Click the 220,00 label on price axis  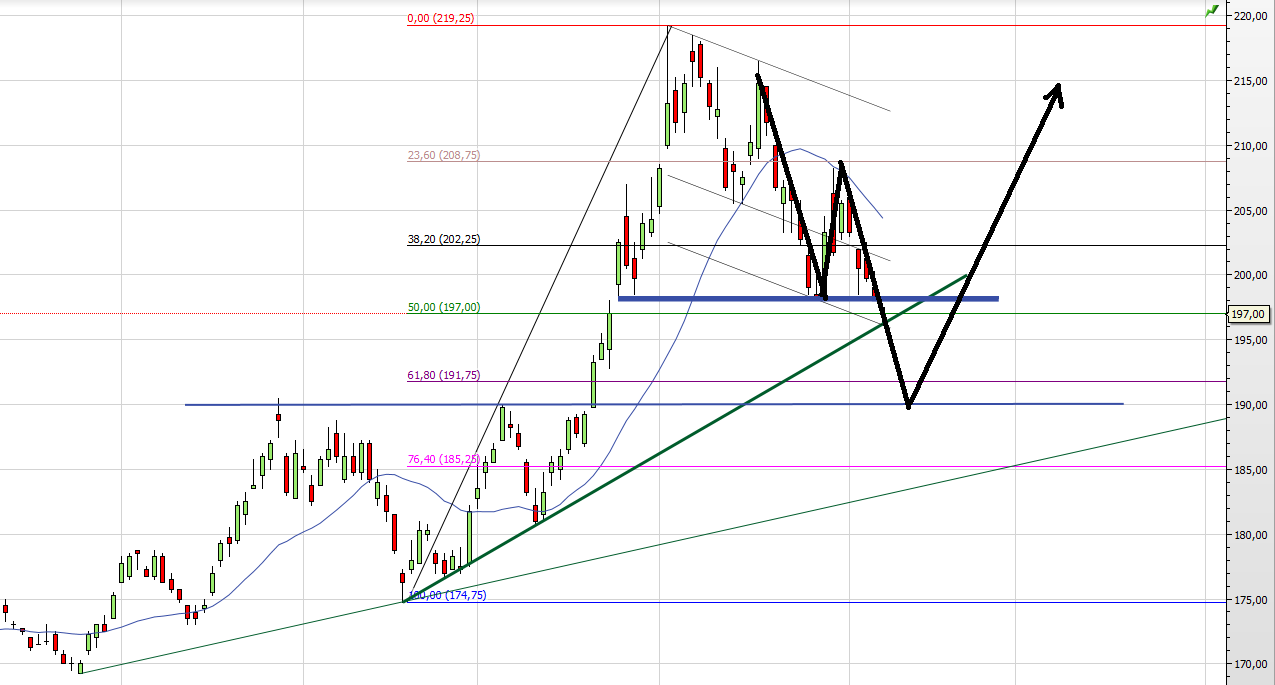point(1250,16)
